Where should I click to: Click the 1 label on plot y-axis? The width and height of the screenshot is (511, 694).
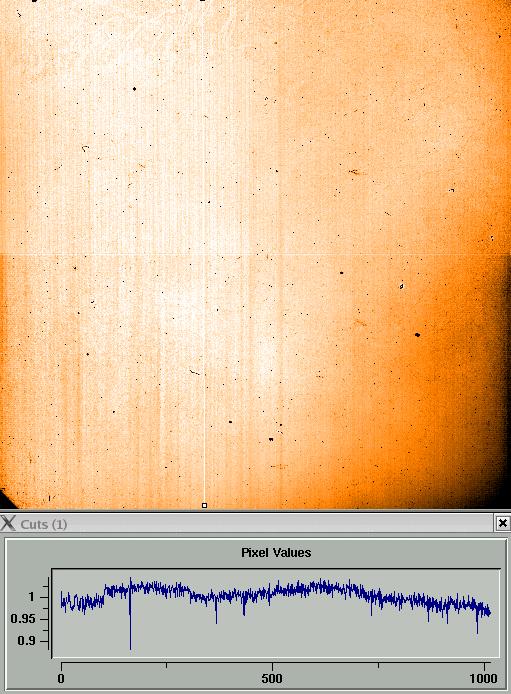(x=31, y=597)
